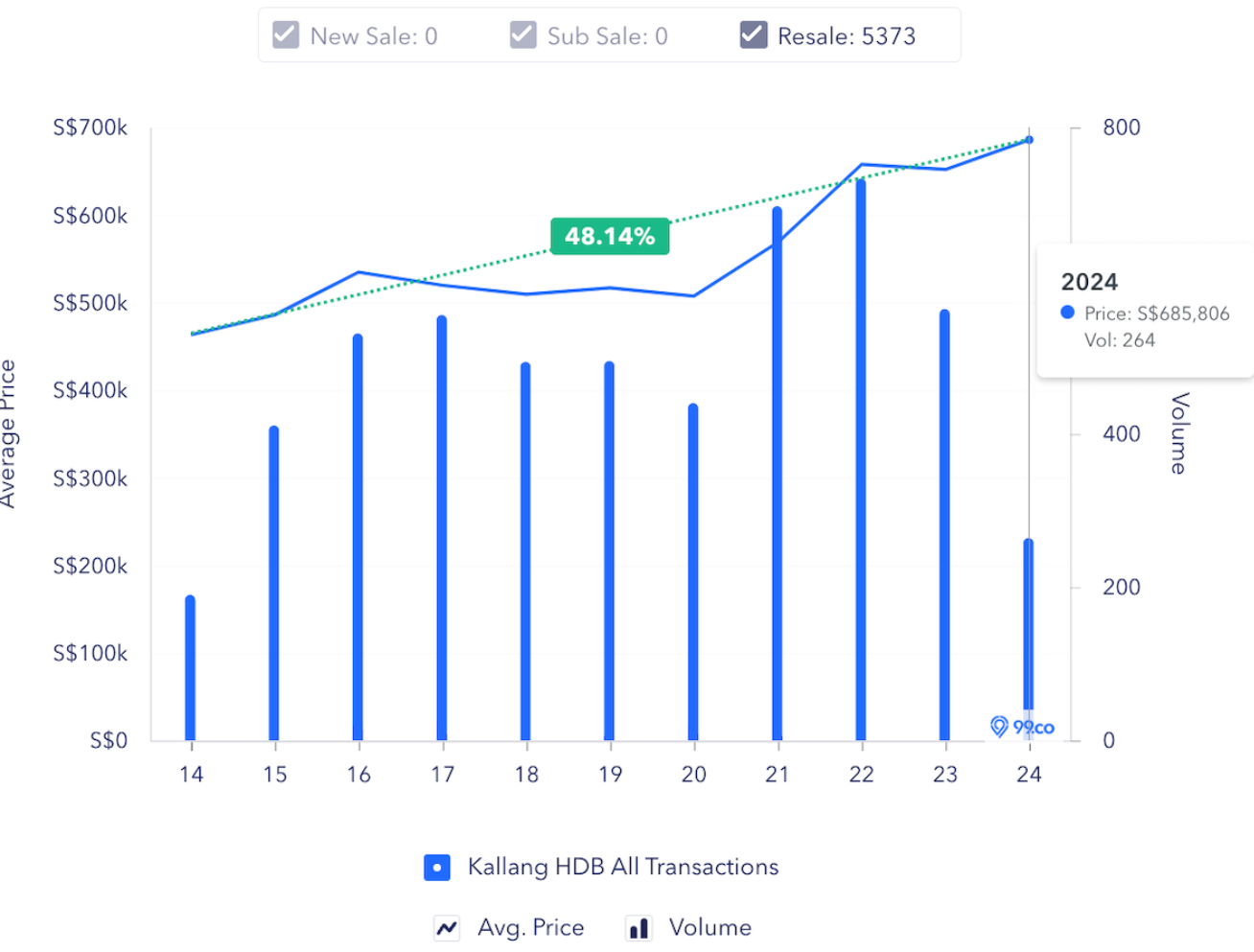Click the 48.14% growth badge
The width and height of the screenshot is (1254, 952).
point(610,236)
